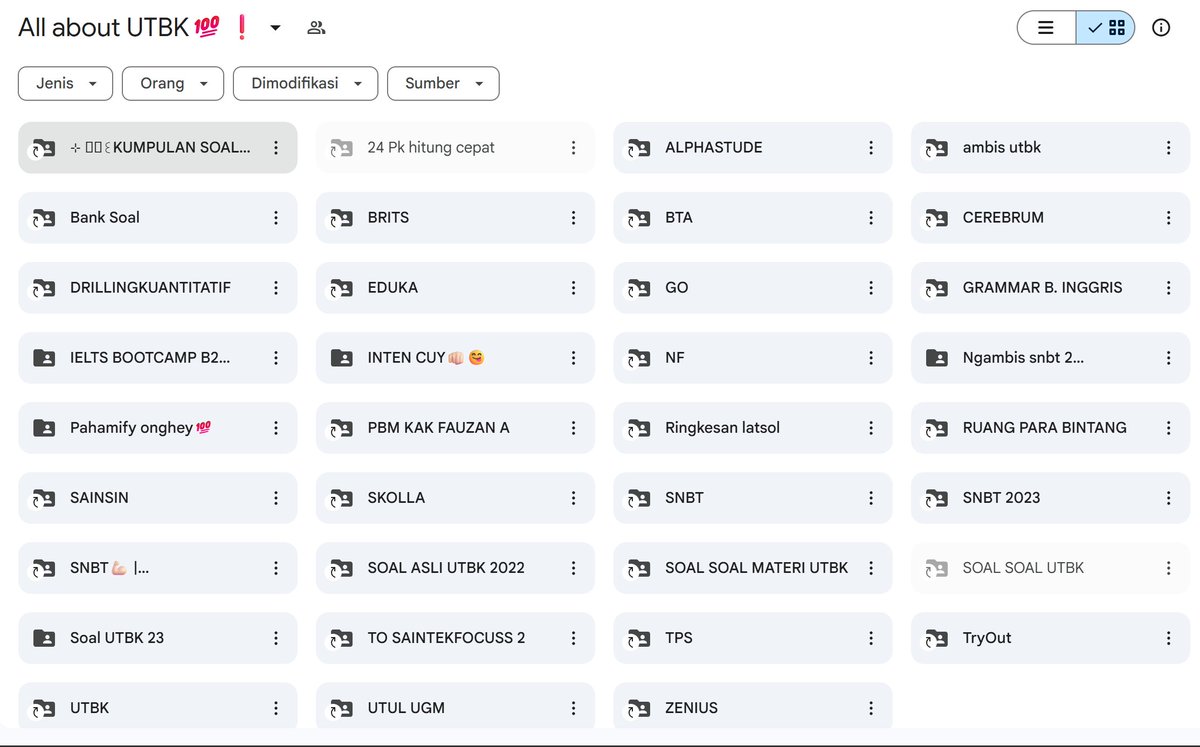Select the PBM KAK FAUZAN A folder
The height and width of the screenshot is (747, 1200).
(x=455, y=428)
